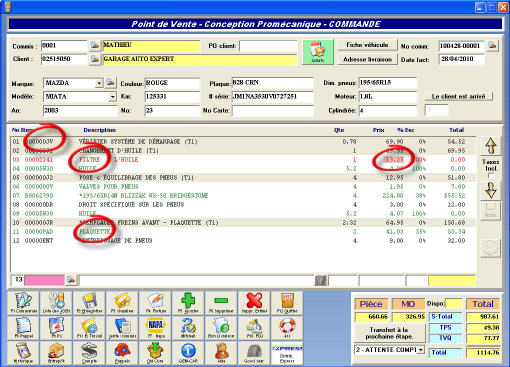The width and height of the screenshot is (510, 367).
Task: Click the Adresse livraison button
Action: 367,59
